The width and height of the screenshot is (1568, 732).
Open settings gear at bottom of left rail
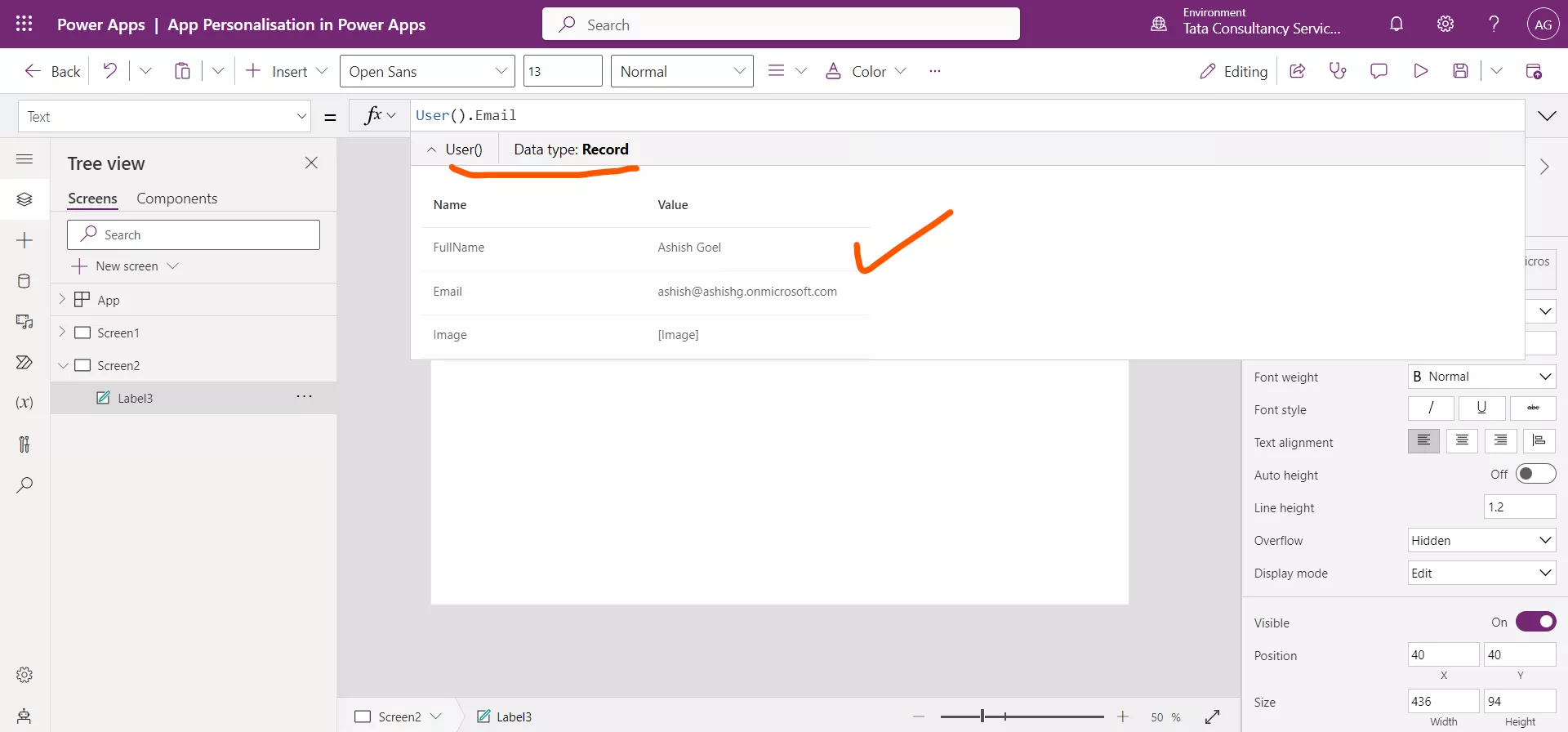24,675
